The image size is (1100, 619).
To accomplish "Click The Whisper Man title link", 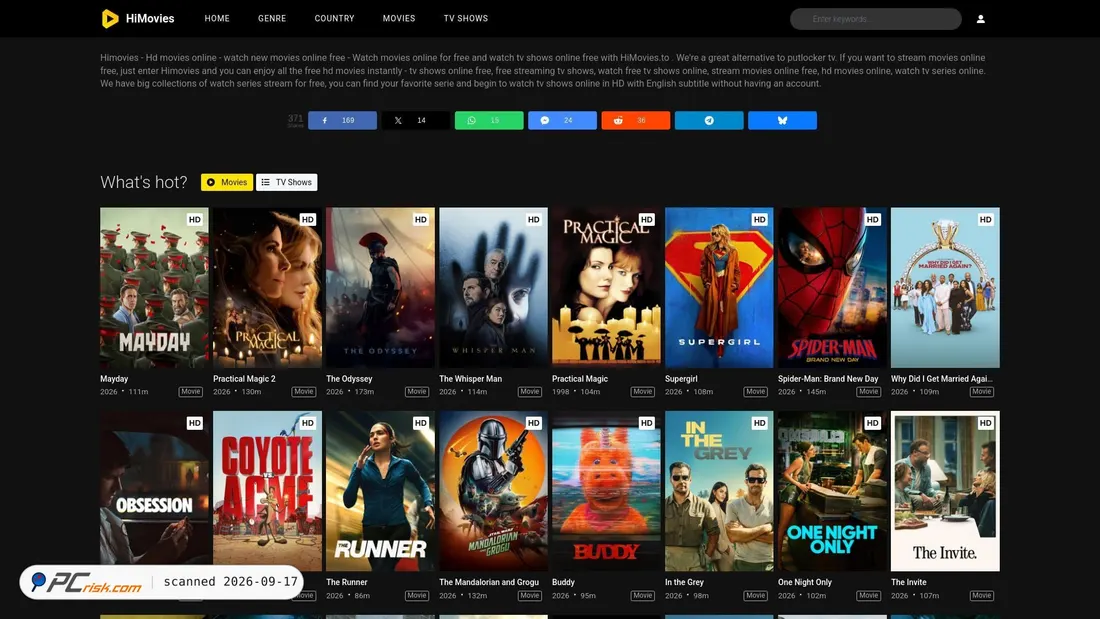I will coord(471,379).
